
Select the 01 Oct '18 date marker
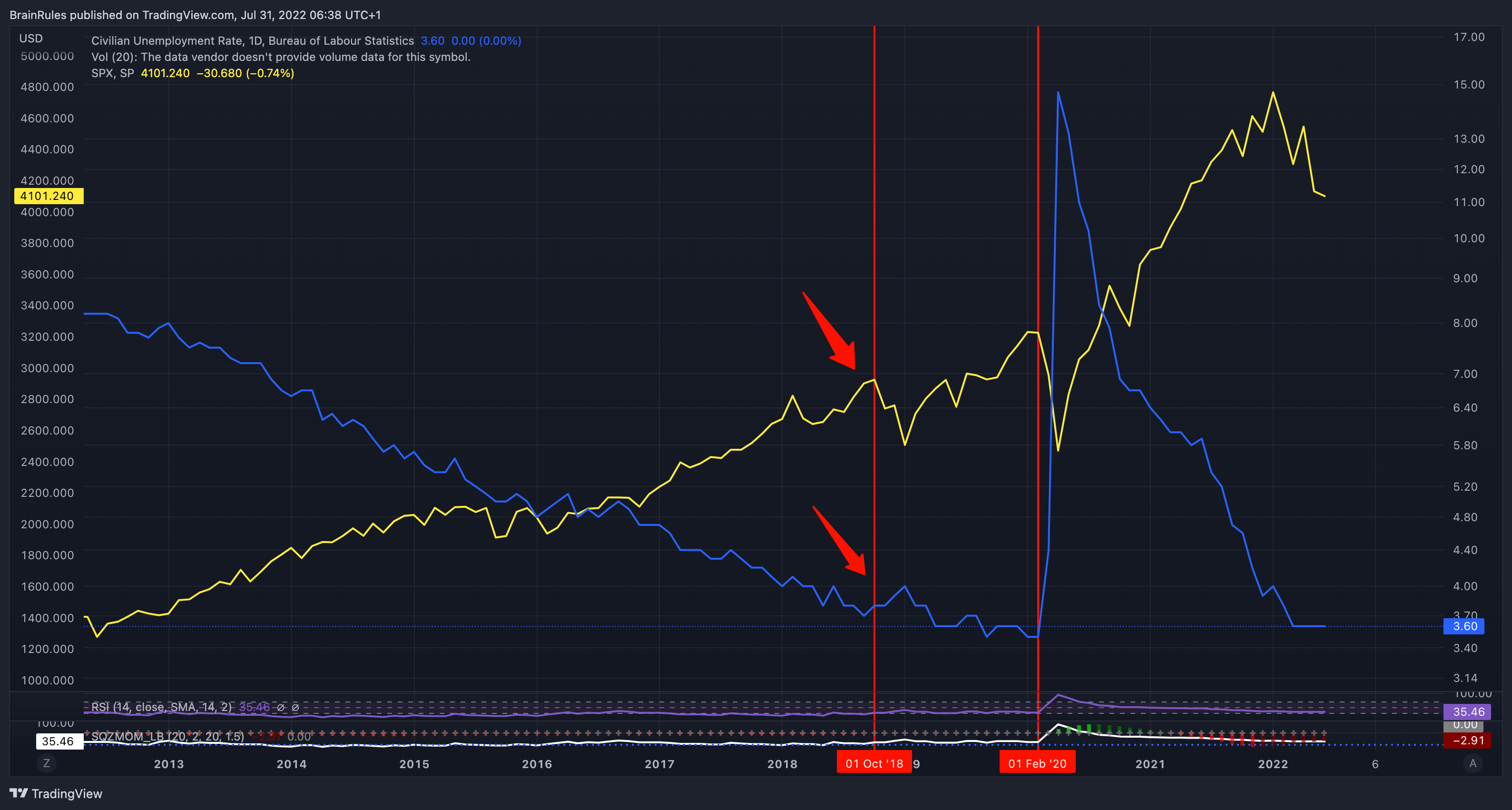point(874,763)
